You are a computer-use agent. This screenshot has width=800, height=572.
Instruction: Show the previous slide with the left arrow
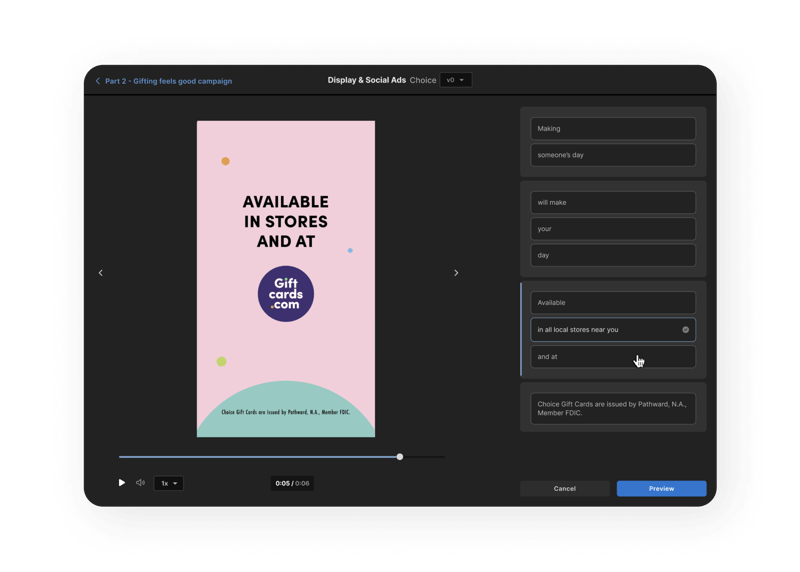click(101, 273)
